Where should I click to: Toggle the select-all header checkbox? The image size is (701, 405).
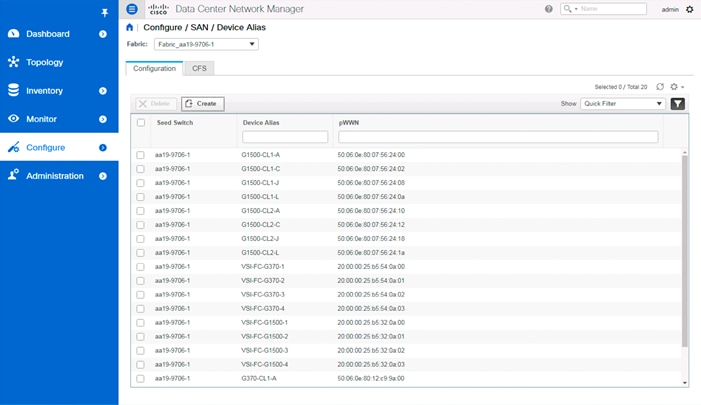tap(141, 122)
